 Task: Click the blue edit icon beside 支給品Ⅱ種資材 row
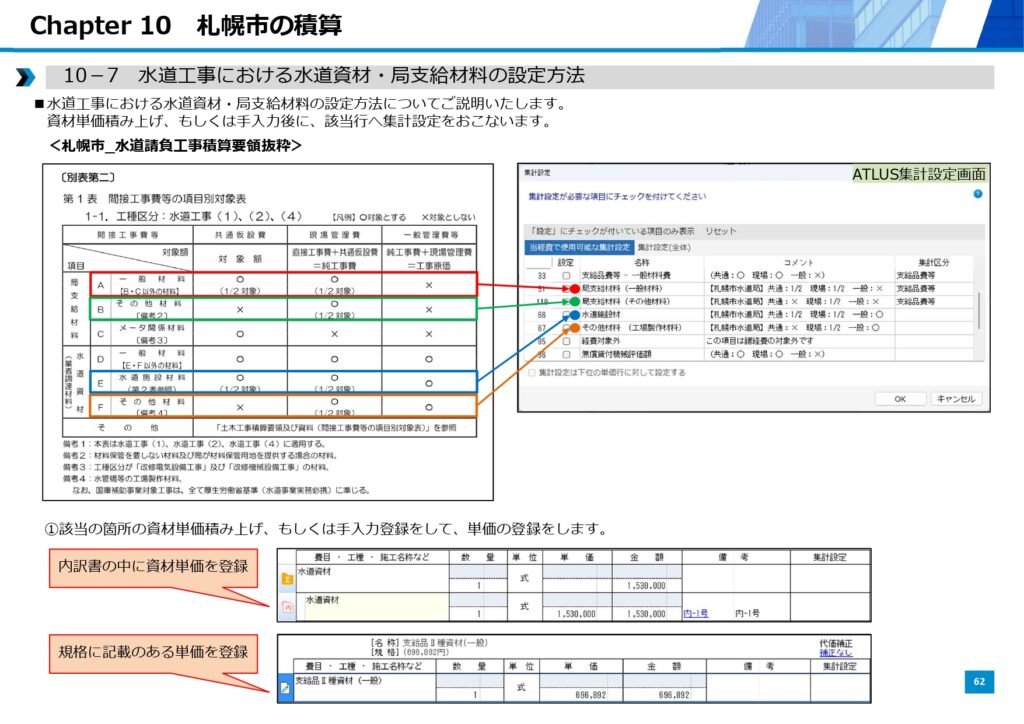pyautogui.click(x=286, y=687)
